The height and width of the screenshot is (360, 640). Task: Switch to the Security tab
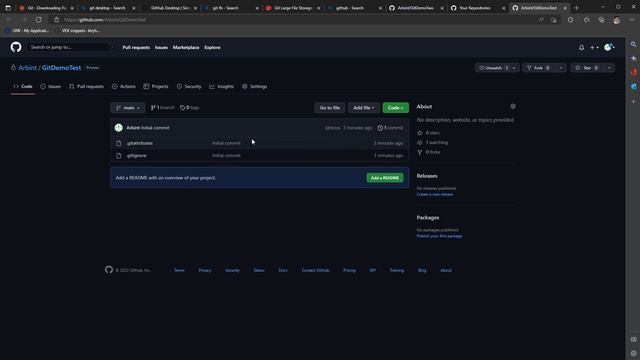[x=189, y=87]
